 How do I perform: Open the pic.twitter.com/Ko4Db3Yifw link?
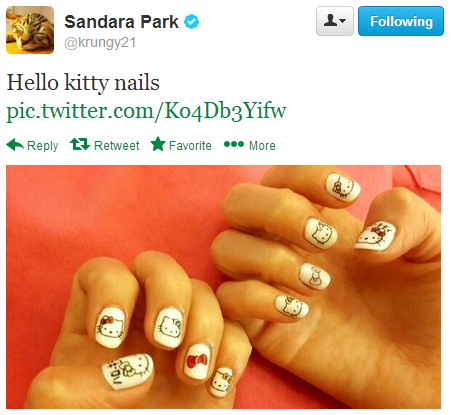[x=146, y=111]
